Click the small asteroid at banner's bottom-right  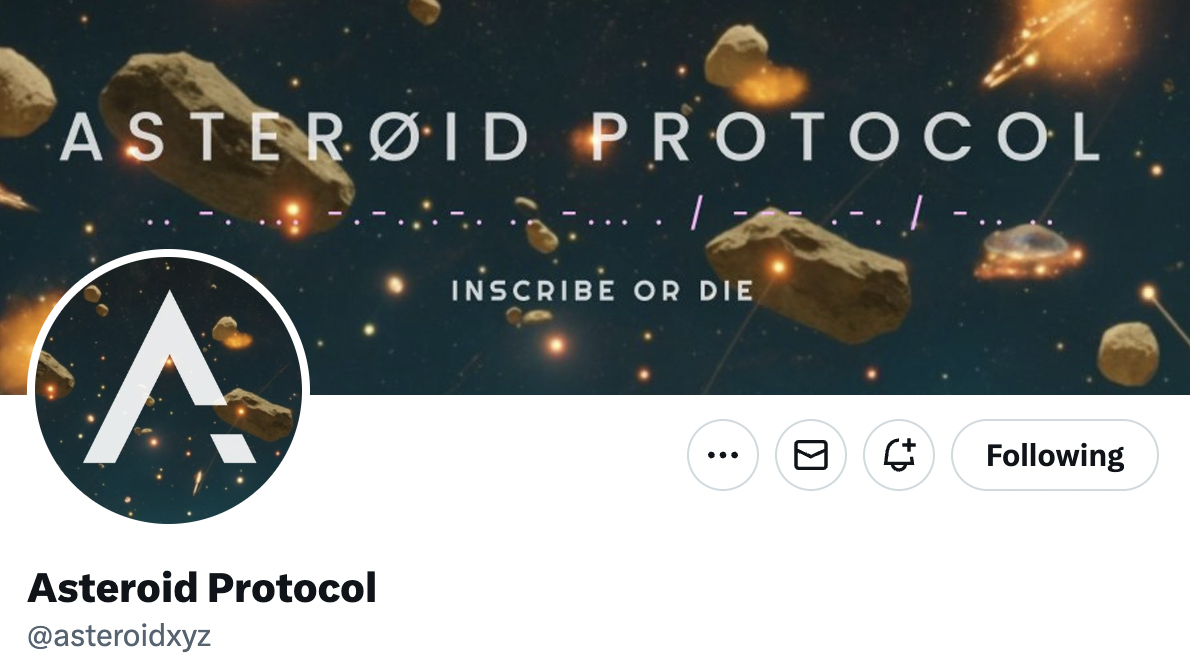pos(1129,353)
